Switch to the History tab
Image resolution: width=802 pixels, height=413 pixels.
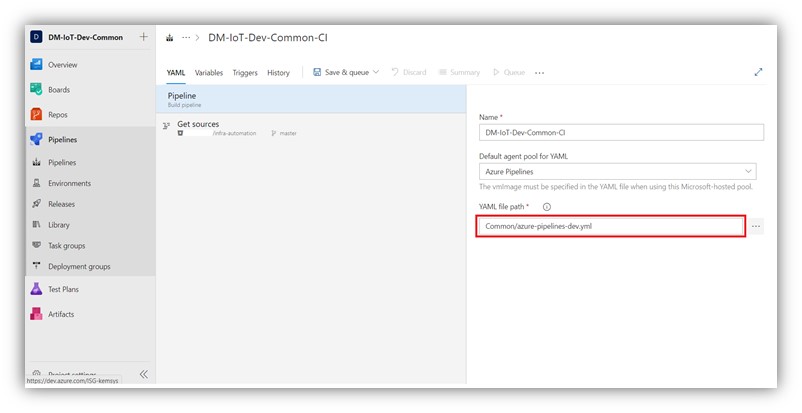coord(278,73)
